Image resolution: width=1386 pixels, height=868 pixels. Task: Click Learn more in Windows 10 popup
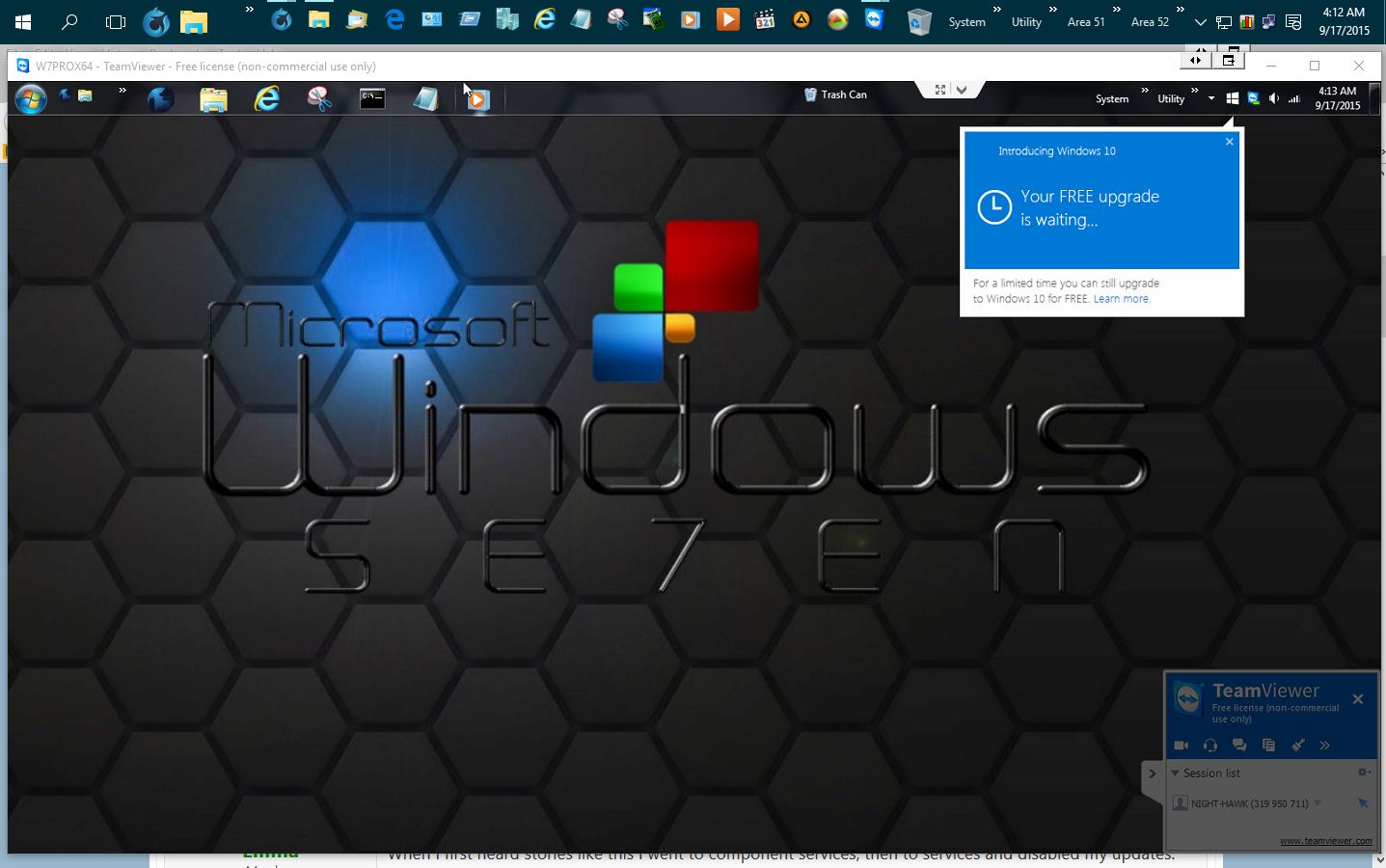click(x=1122, y=299)
